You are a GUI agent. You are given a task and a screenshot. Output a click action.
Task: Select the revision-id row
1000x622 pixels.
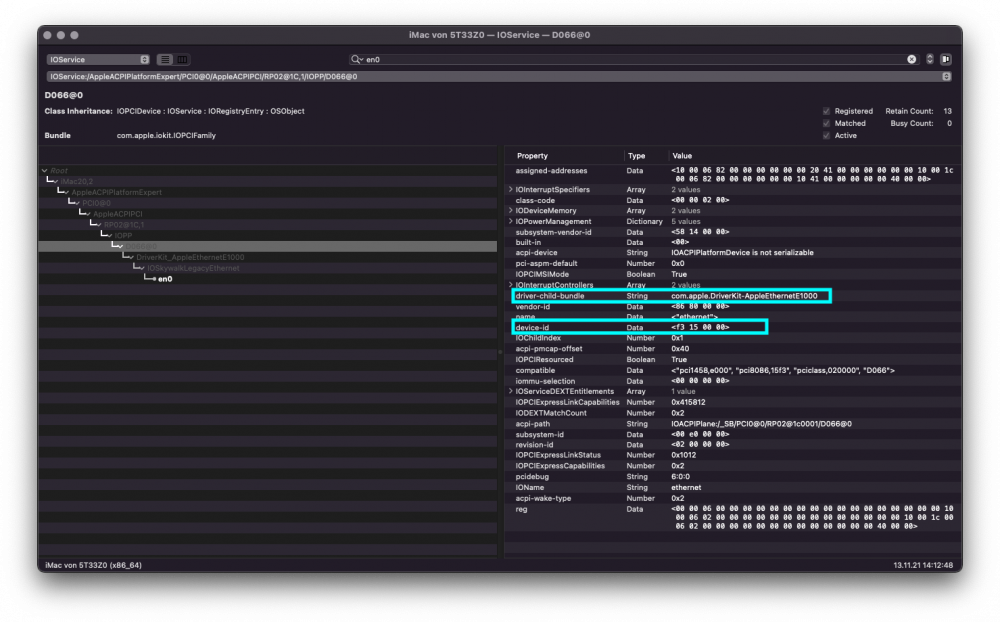(x=733, y=445)
